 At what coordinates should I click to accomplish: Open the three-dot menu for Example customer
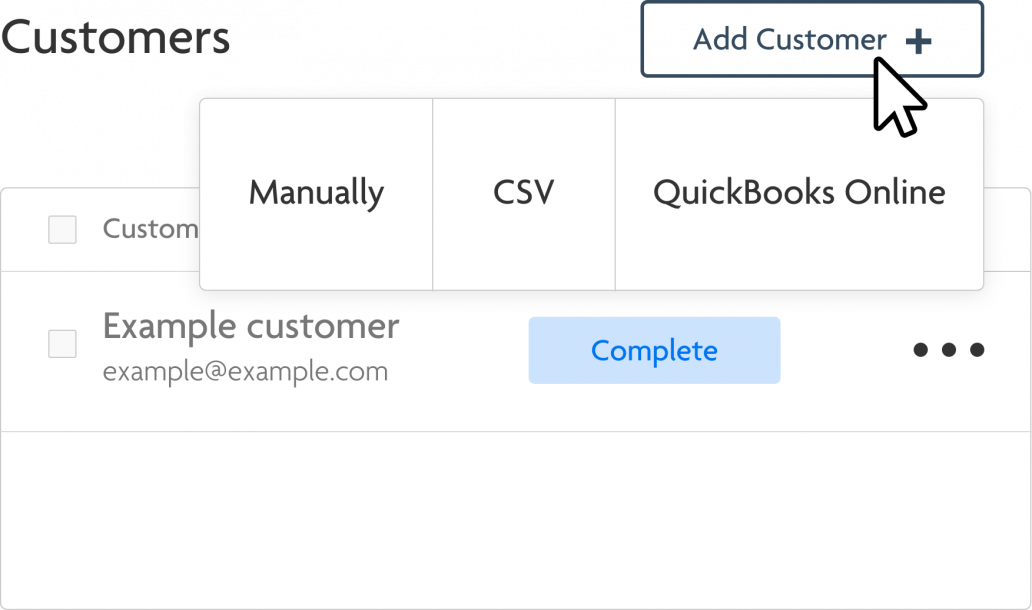pos(948,349)
